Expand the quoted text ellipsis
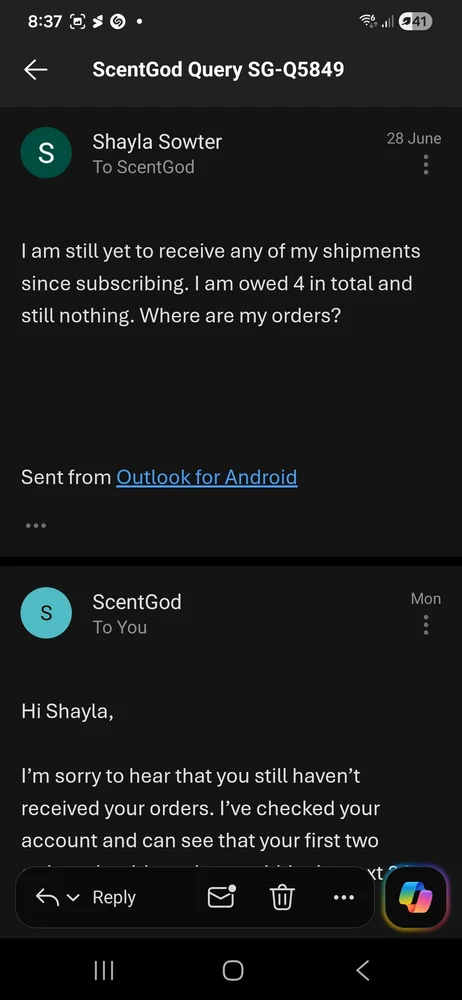Screen dimensions: 462x1000 (36, 526)
